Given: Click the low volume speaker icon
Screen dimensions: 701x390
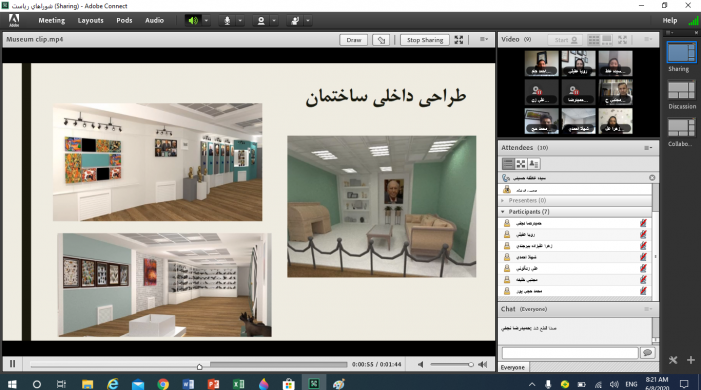Looking at the screenshot, I should (420, 365).
